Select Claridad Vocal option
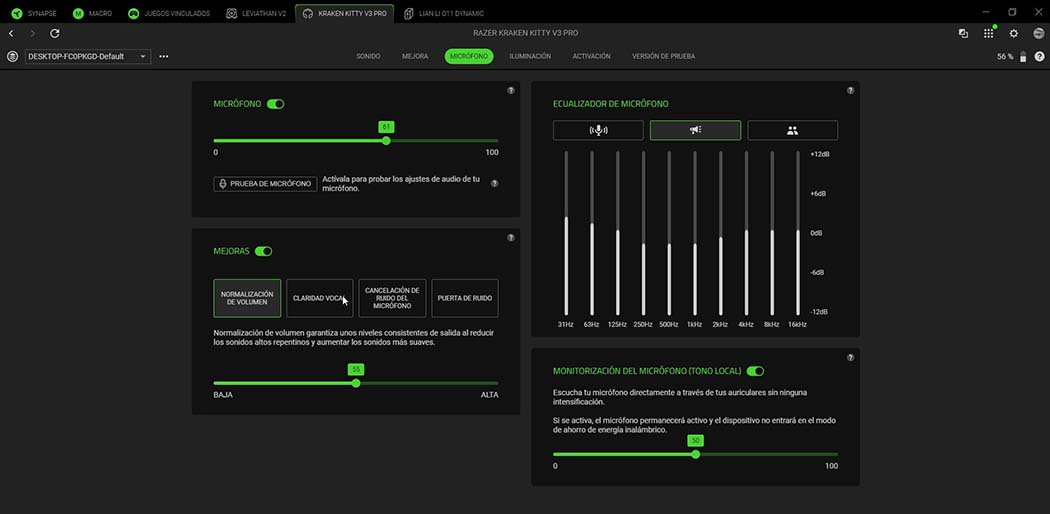 pyautogui.click(x=319, y=298)
